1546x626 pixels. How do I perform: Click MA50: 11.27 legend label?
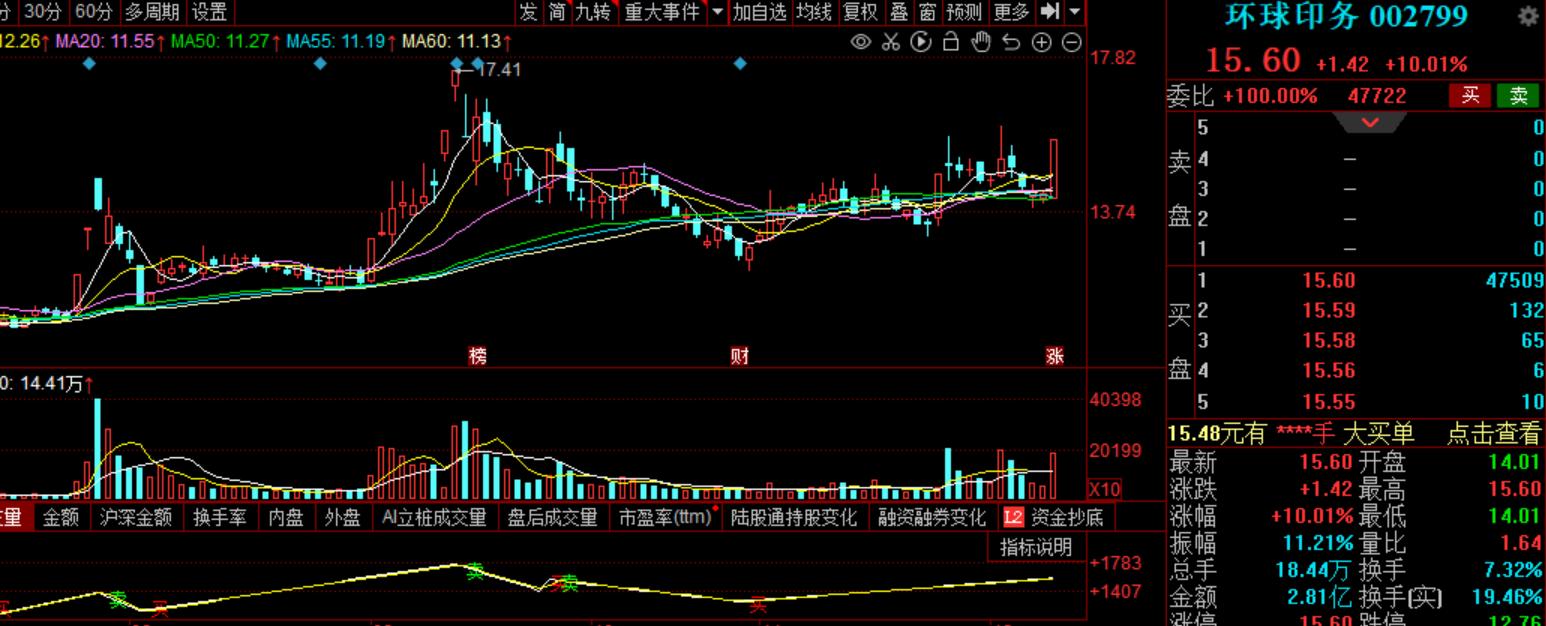point(220,42)
